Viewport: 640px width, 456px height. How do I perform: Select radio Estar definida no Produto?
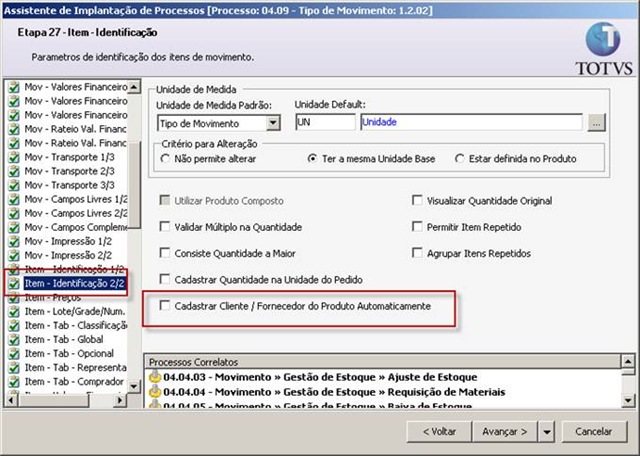point(460,158)
